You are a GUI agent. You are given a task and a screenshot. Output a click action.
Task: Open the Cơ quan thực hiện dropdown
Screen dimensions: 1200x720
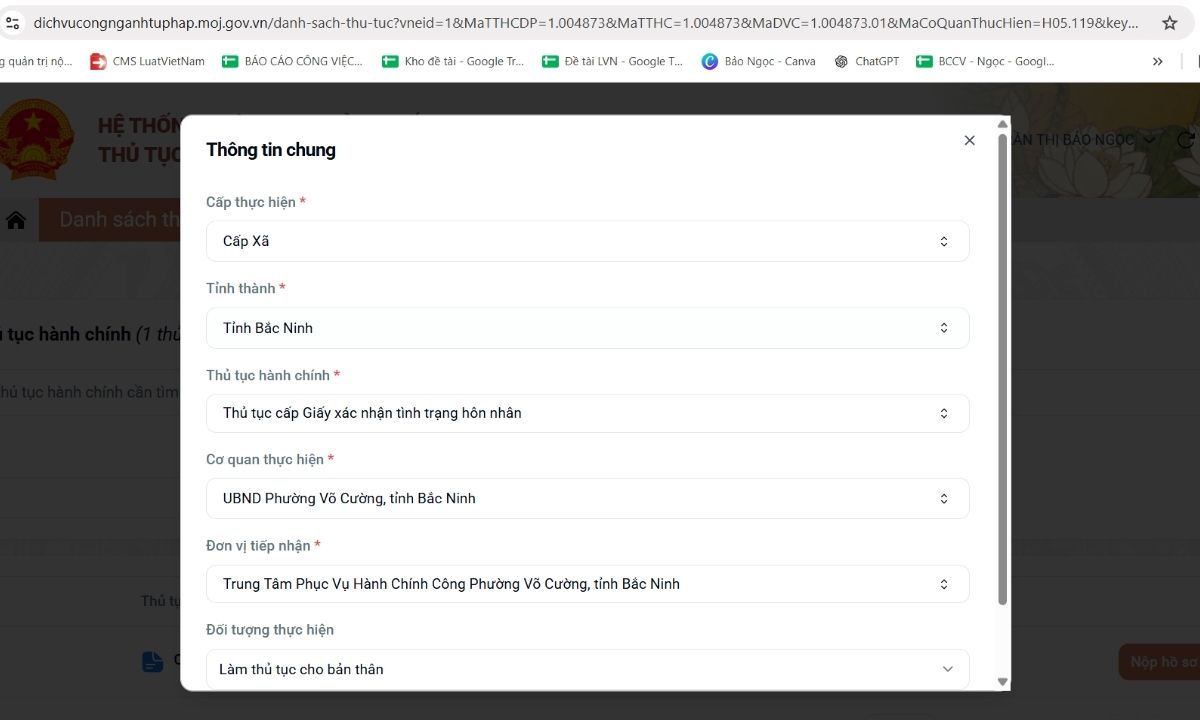(587, 498)
